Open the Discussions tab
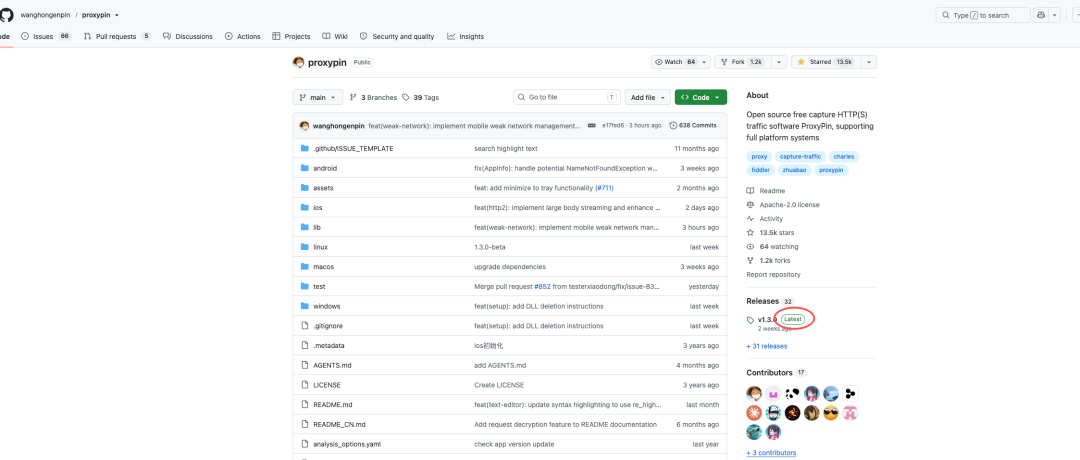 point(187,36)
